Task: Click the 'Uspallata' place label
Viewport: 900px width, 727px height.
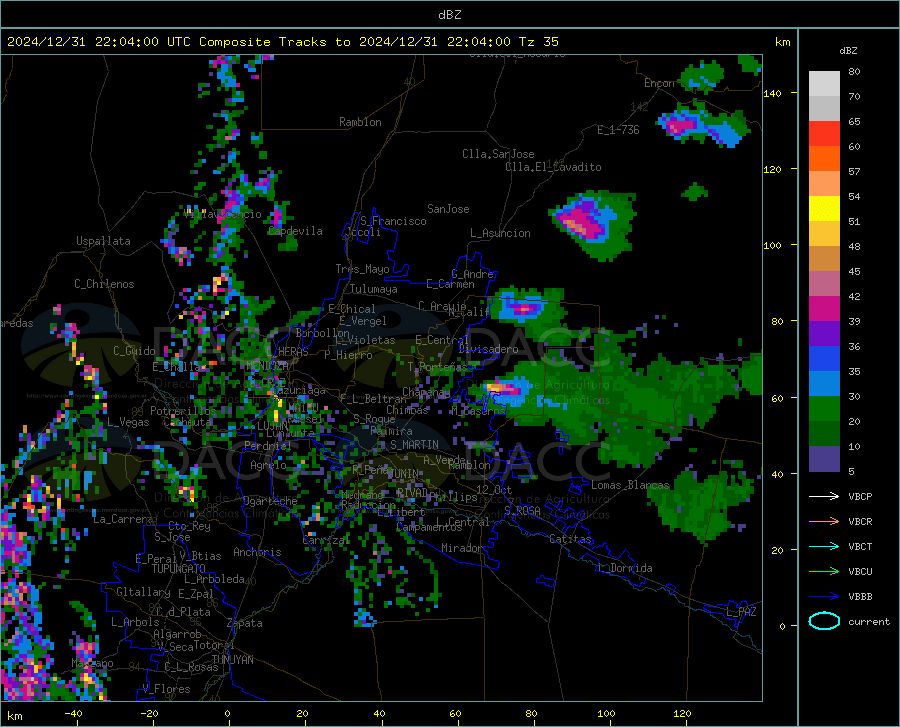Action: (x=103, y=241)
